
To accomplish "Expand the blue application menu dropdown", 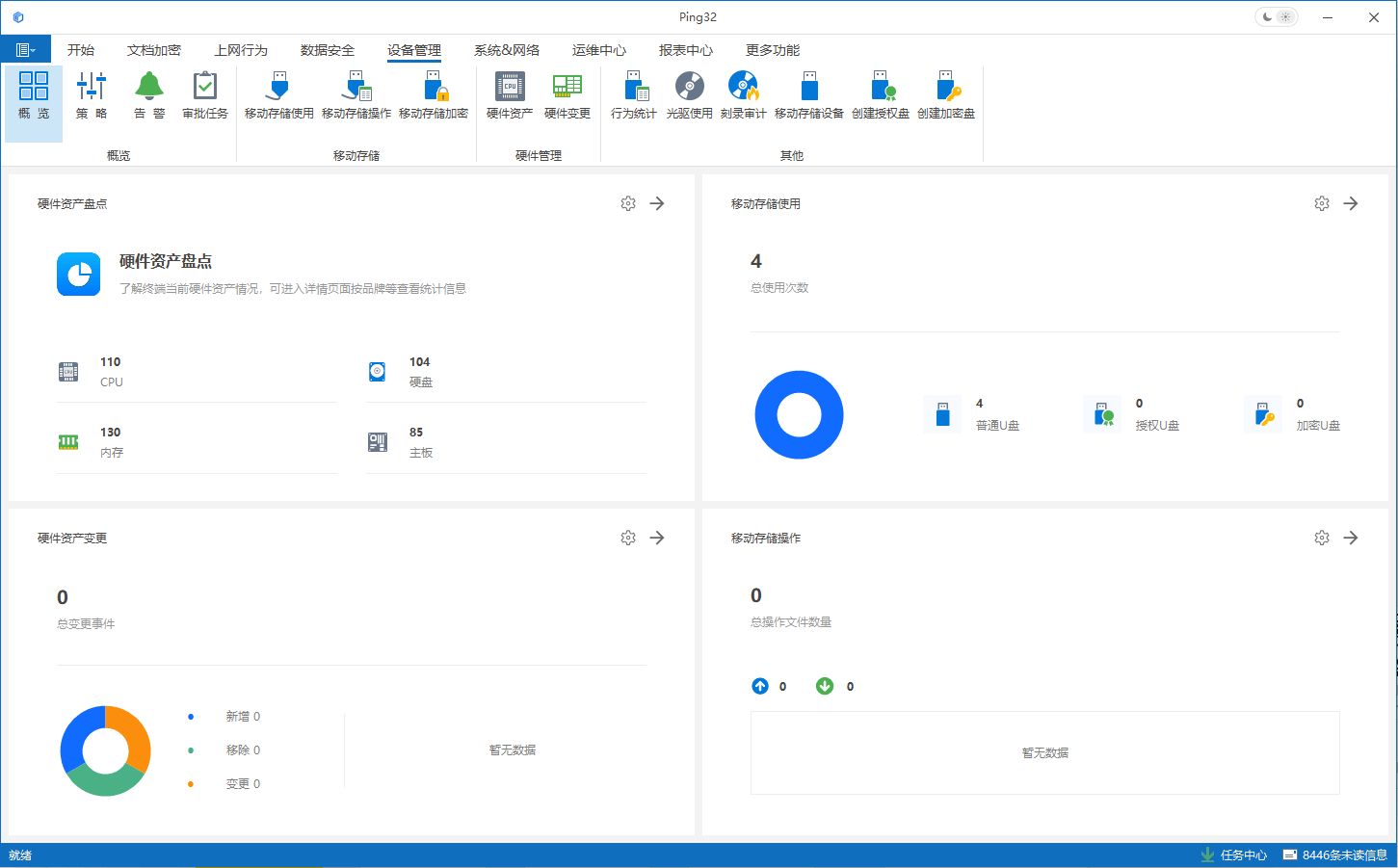I will [26, 50].
